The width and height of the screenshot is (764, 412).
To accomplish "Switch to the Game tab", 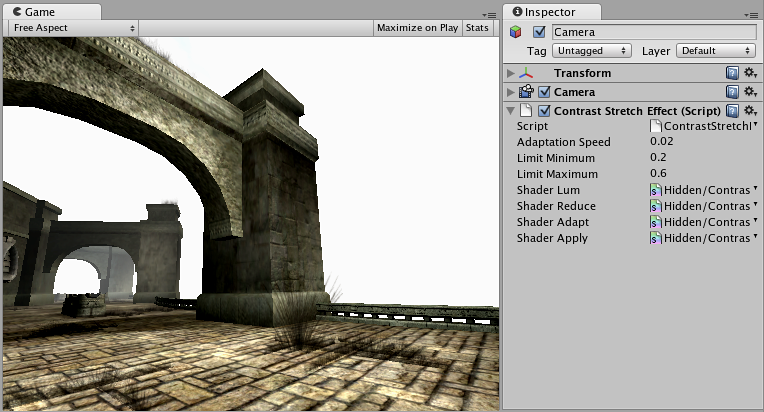I will click(x=40, y=11).
